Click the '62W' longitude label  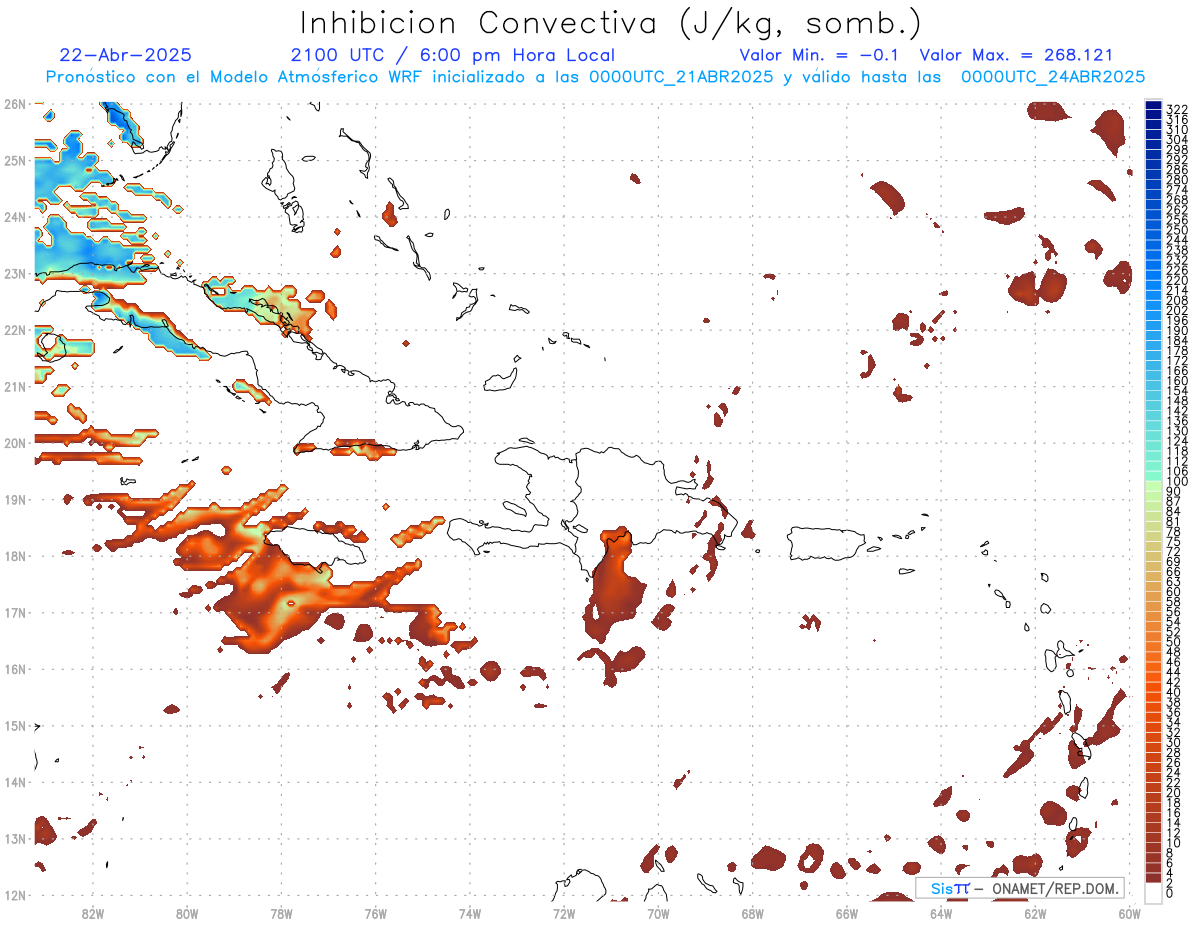click(1035, 913)
